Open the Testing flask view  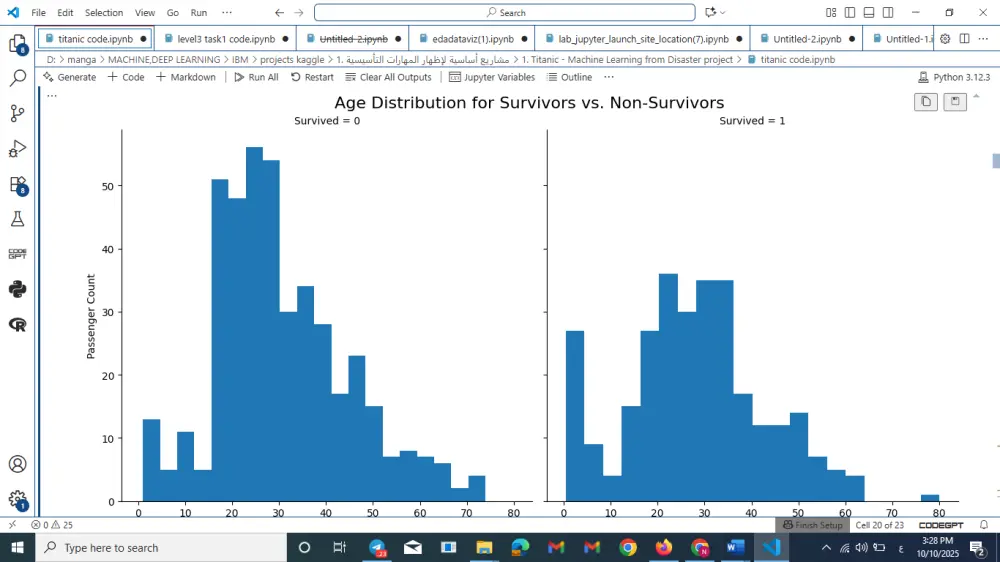tap(17, 219)
